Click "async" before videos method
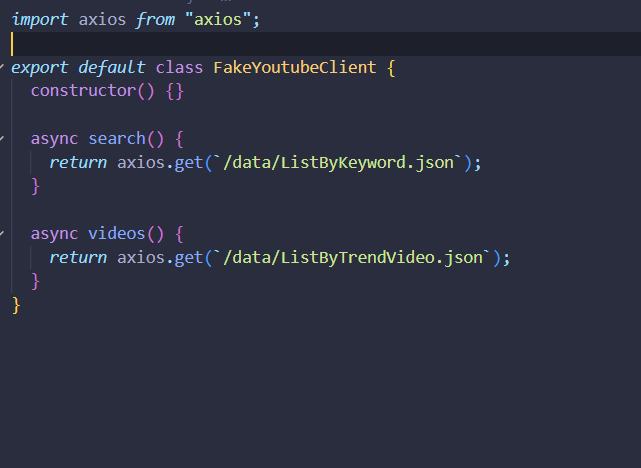Image resolution: width=641 pixels, height=468 pixels. click(54, 234)
